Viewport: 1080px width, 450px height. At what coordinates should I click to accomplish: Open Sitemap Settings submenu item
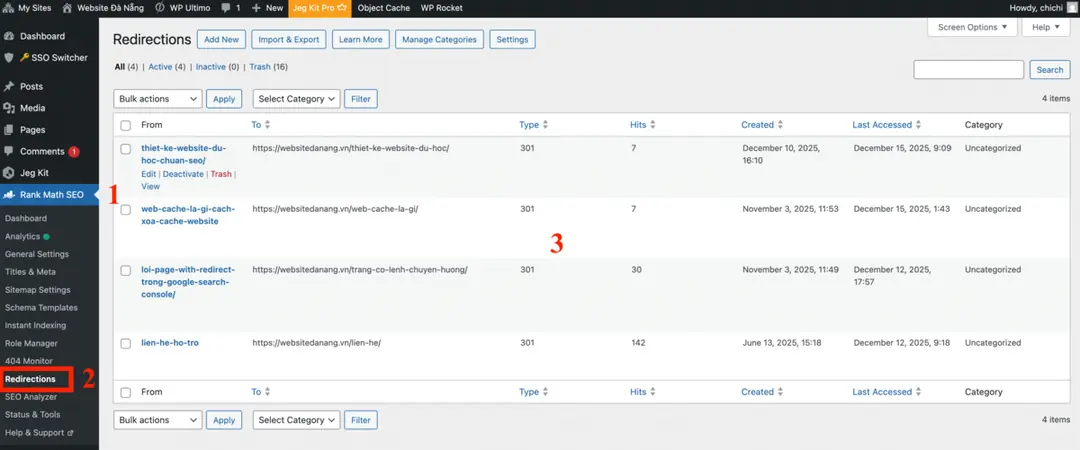[37, 290]
